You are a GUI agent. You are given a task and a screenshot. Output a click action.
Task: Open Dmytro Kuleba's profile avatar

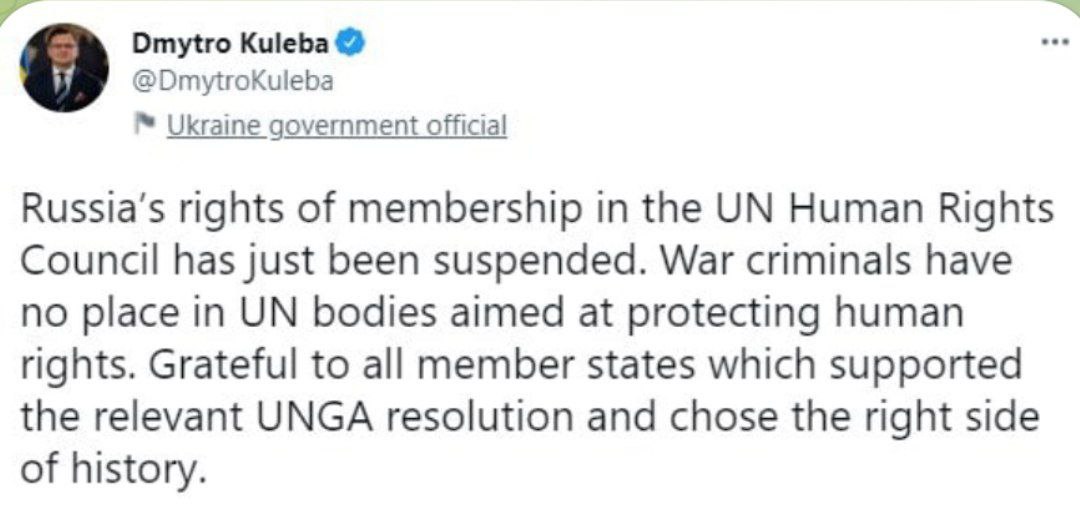(64, 68)
